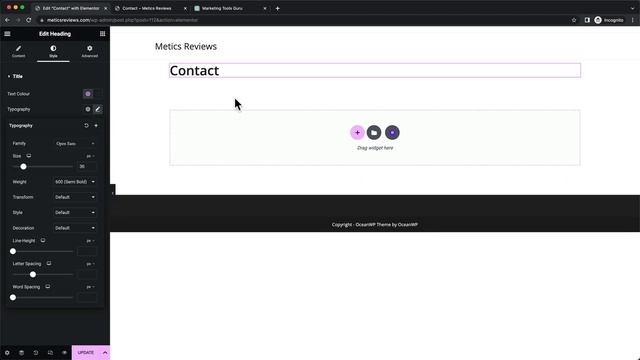The height and width of the screenshot is (360, 640).
Task: Preview changes with the eye icon
Action: [x=64, y=353]
